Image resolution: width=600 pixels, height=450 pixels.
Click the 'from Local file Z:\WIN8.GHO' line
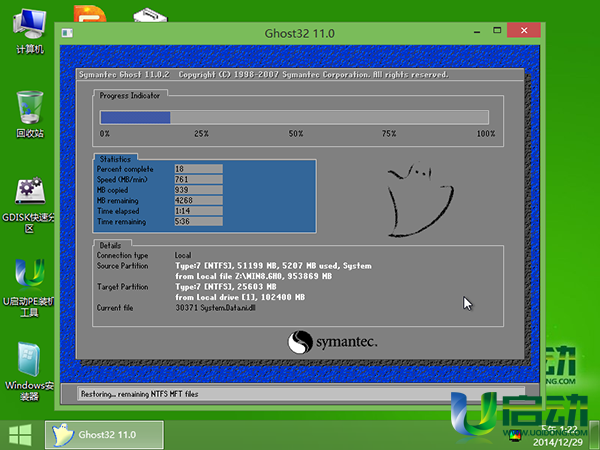[x=253, y=276]
